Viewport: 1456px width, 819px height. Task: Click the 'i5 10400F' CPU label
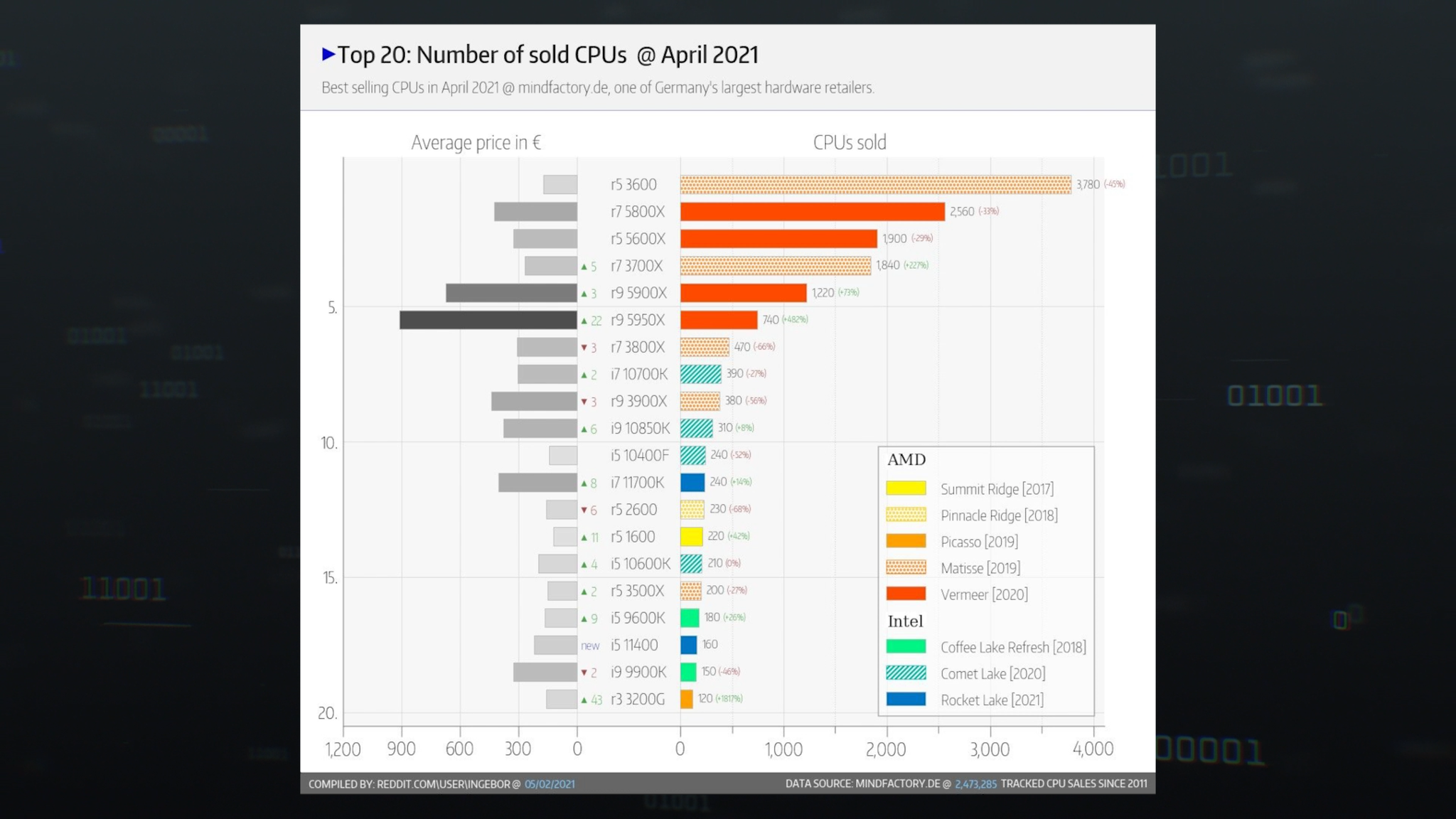[x=640, y=455]
